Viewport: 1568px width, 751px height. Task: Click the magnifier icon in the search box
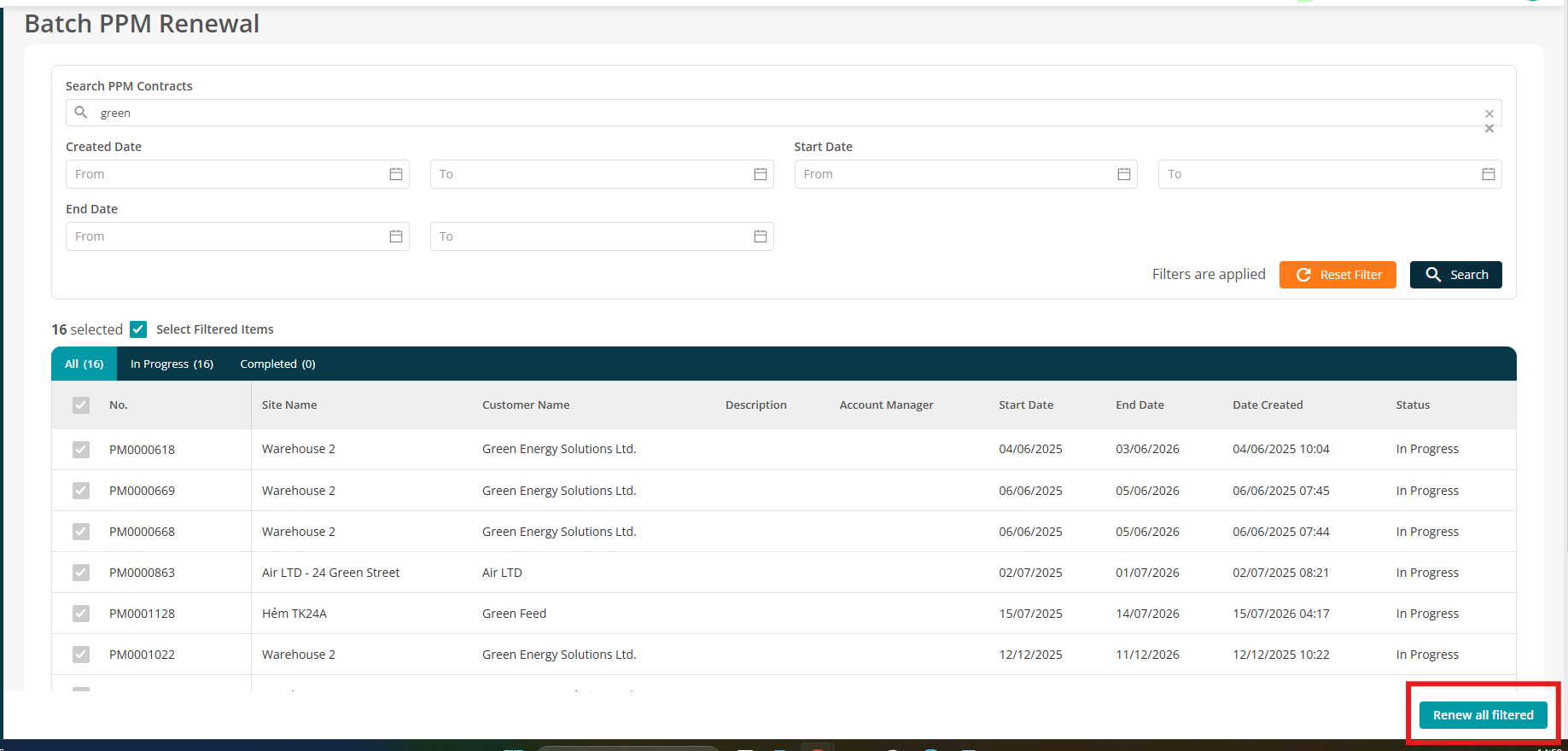(x=81, y=112)
